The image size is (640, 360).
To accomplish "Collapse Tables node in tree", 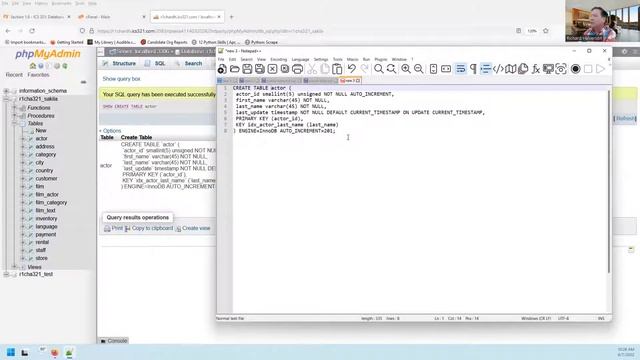I will pos(15,123).
